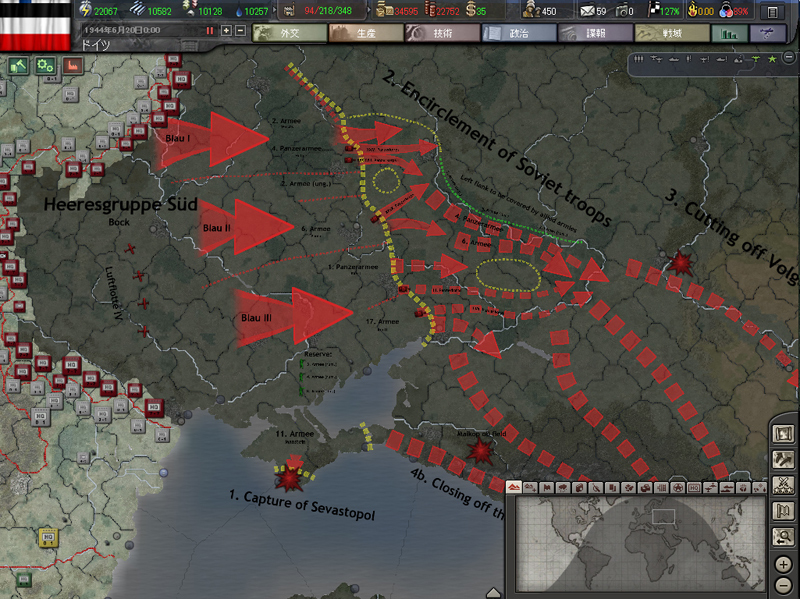Click the crossed swords button in right sidebar

pyautogui.click(x=783, y=485)
